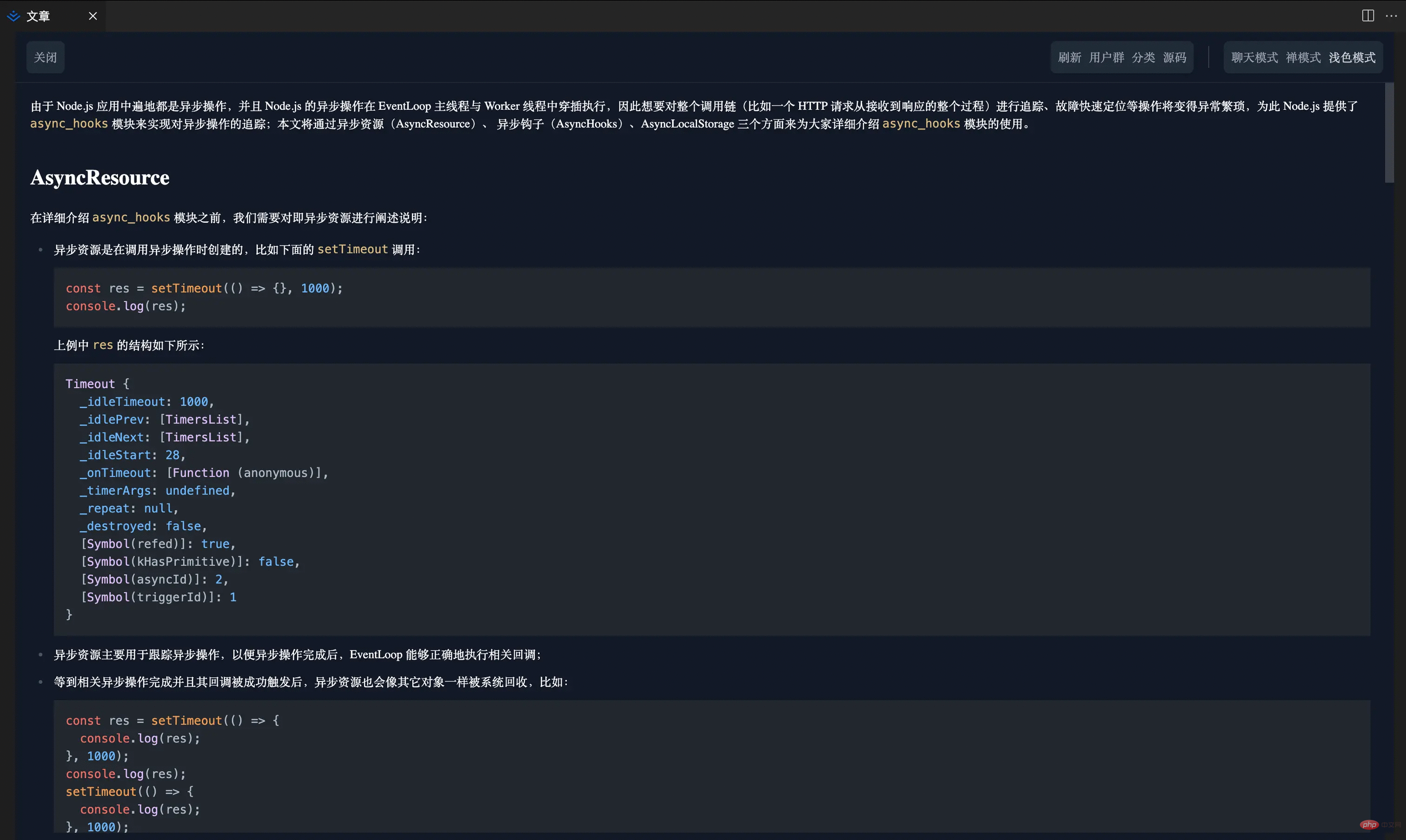Screen dimensions: 1406x840
Task: Open the 用户群 link
Action: click(1106, 58)
